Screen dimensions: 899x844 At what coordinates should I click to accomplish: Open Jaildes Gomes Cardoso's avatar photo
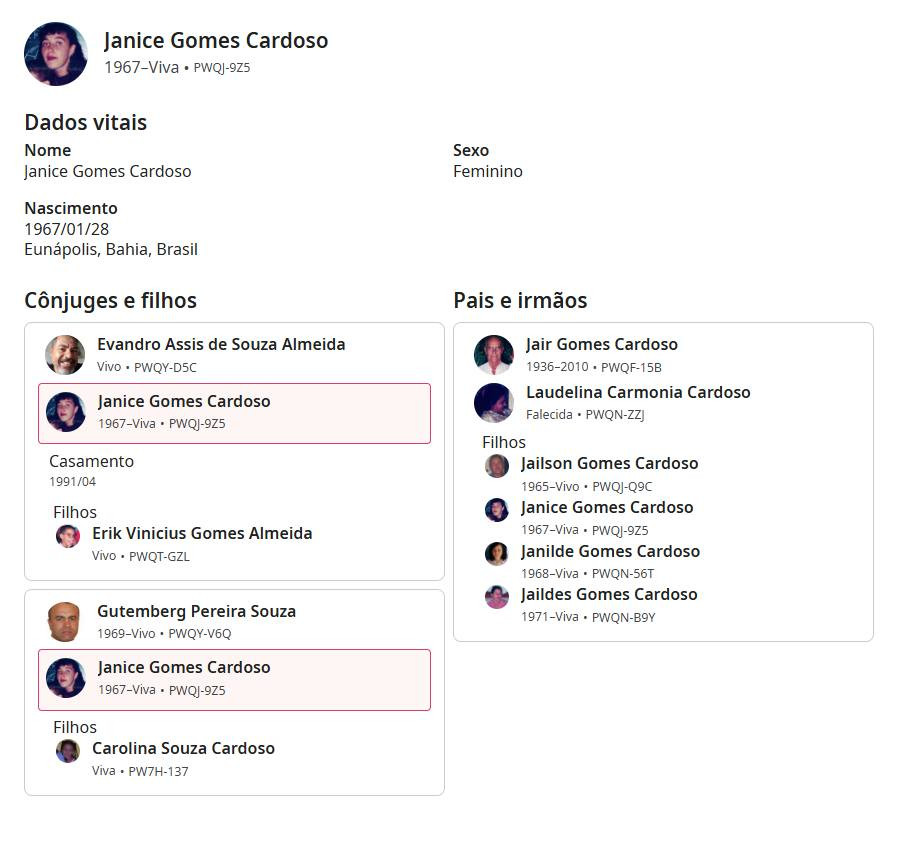(x=497, y=597)
